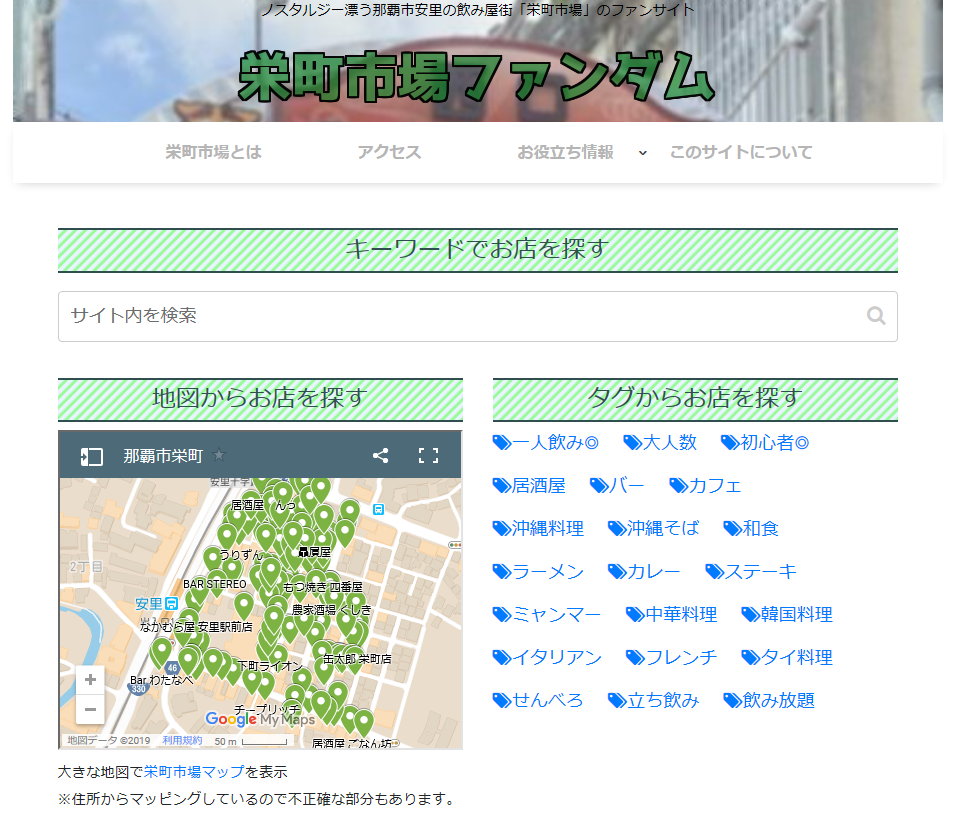The height and width of the screenshot is (818, 954).
Task: Toggle the map legend panel icon
Action: pyautogui.click(x=91, y=456)
